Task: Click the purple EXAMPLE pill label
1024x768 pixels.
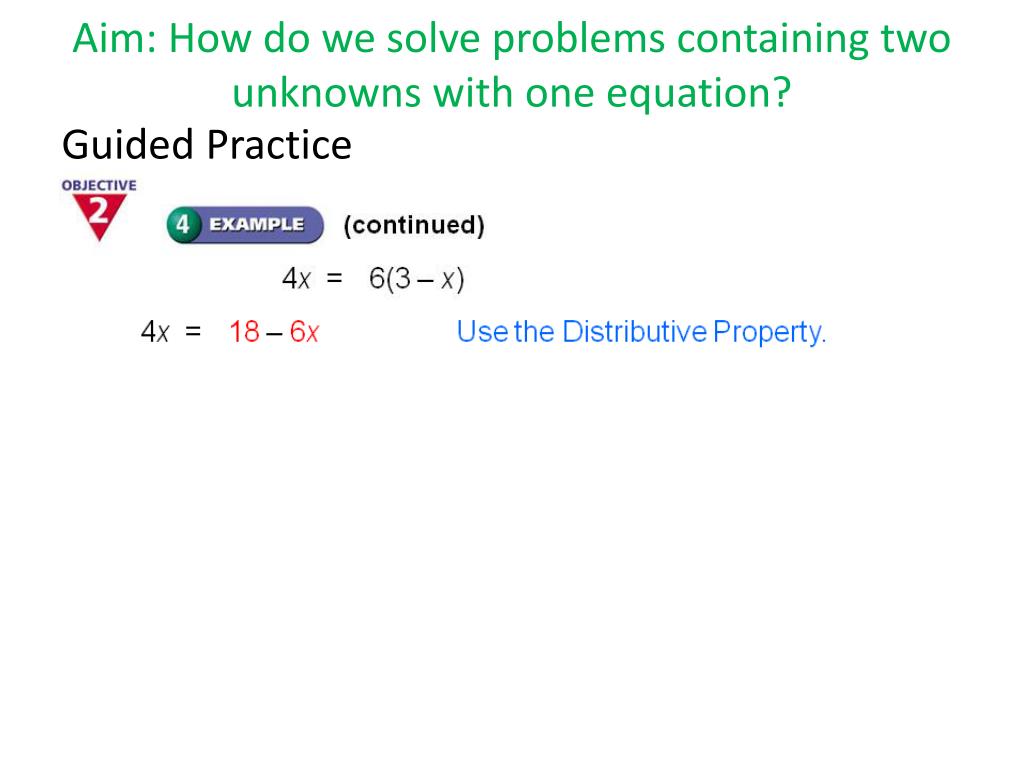Action: point(257,225)
